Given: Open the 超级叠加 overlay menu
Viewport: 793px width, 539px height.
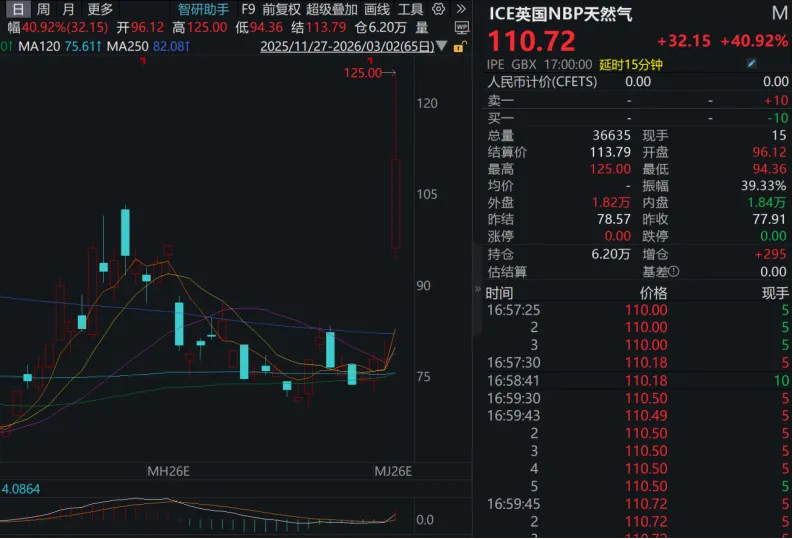Looking at the screenshot, I should (x=331, y=9).
